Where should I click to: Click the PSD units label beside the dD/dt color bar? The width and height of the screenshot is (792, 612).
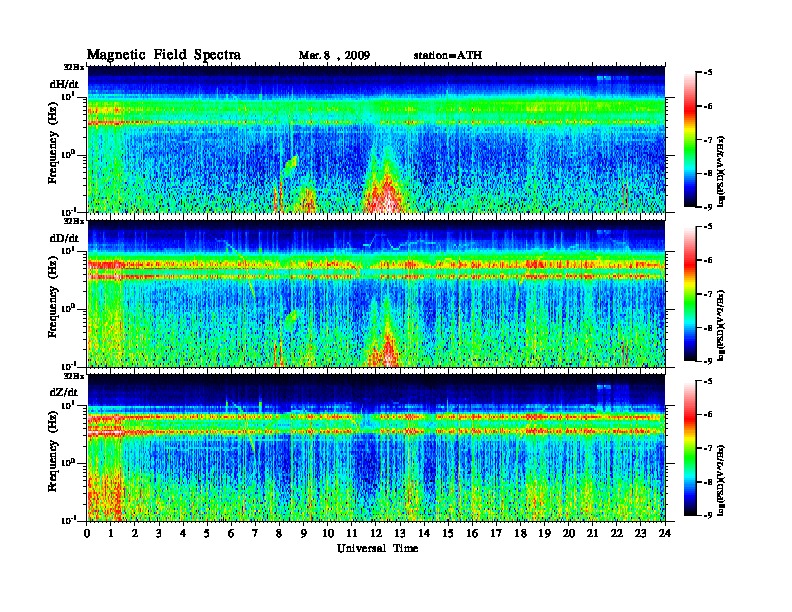click(x=721, y=325)
